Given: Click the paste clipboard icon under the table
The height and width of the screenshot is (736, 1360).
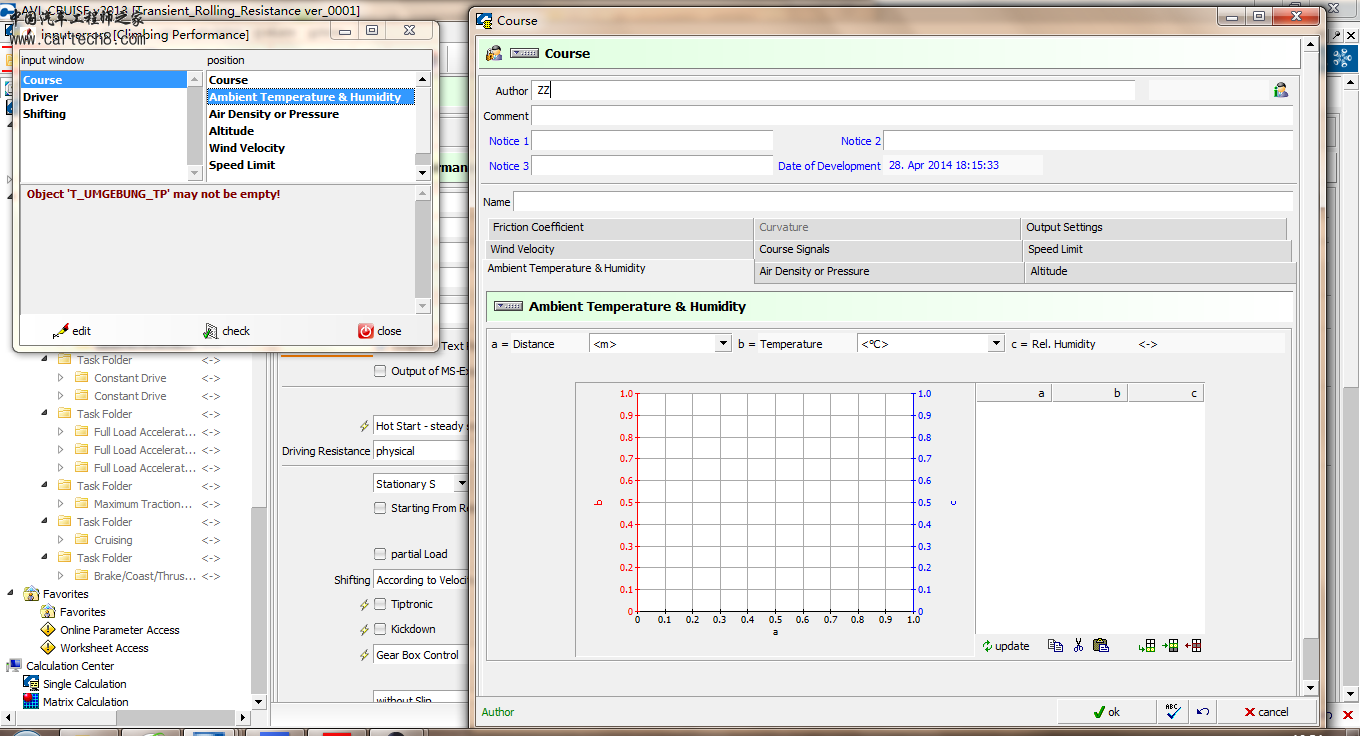Looking at the screenshot, I should tap(1101, 645).
